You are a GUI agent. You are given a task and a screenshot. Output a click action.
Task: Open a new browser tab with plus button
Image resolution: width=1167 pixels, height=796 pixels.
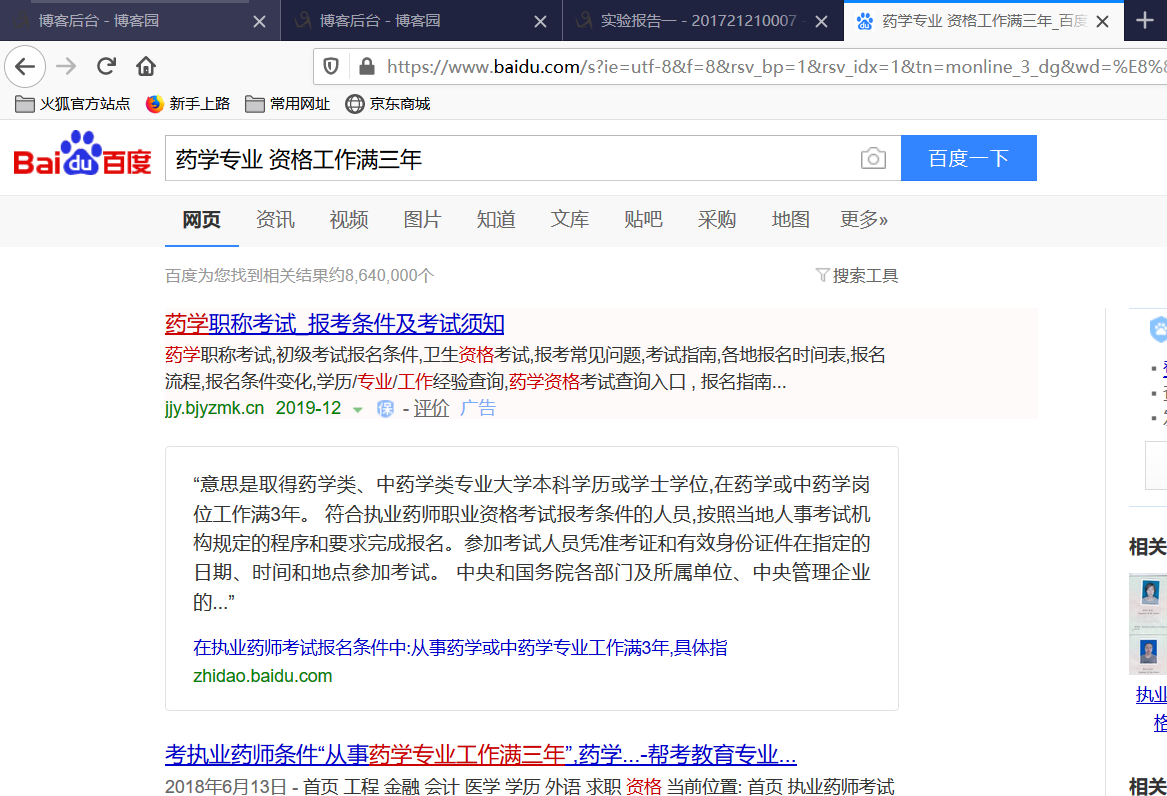pyautogui.click(x=1145, y=20)
